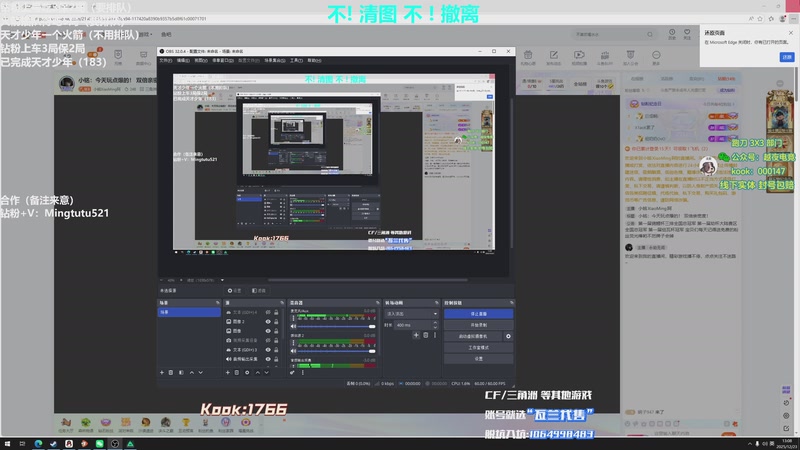
Task: Open the 淡入淡出 transition dropdown
Action: coord(411,314)
